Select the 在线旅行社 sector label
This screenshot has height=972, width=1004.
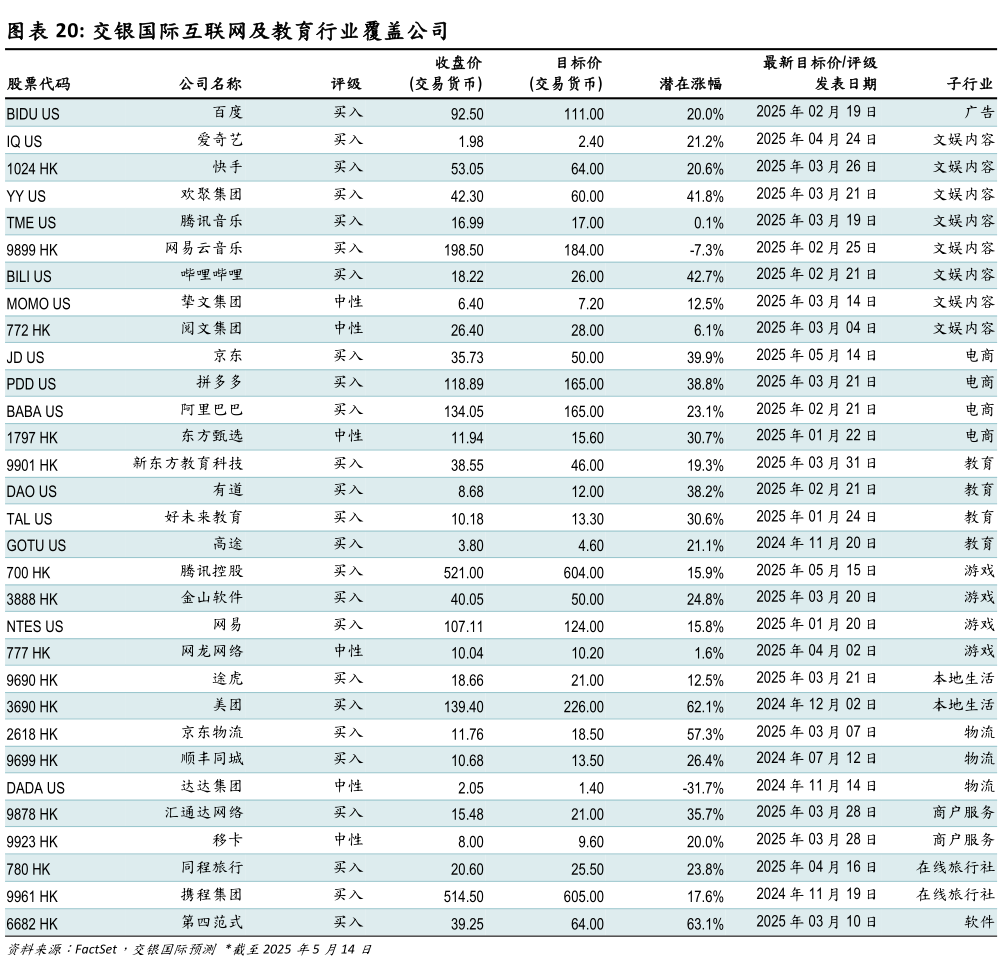(956, 867)
